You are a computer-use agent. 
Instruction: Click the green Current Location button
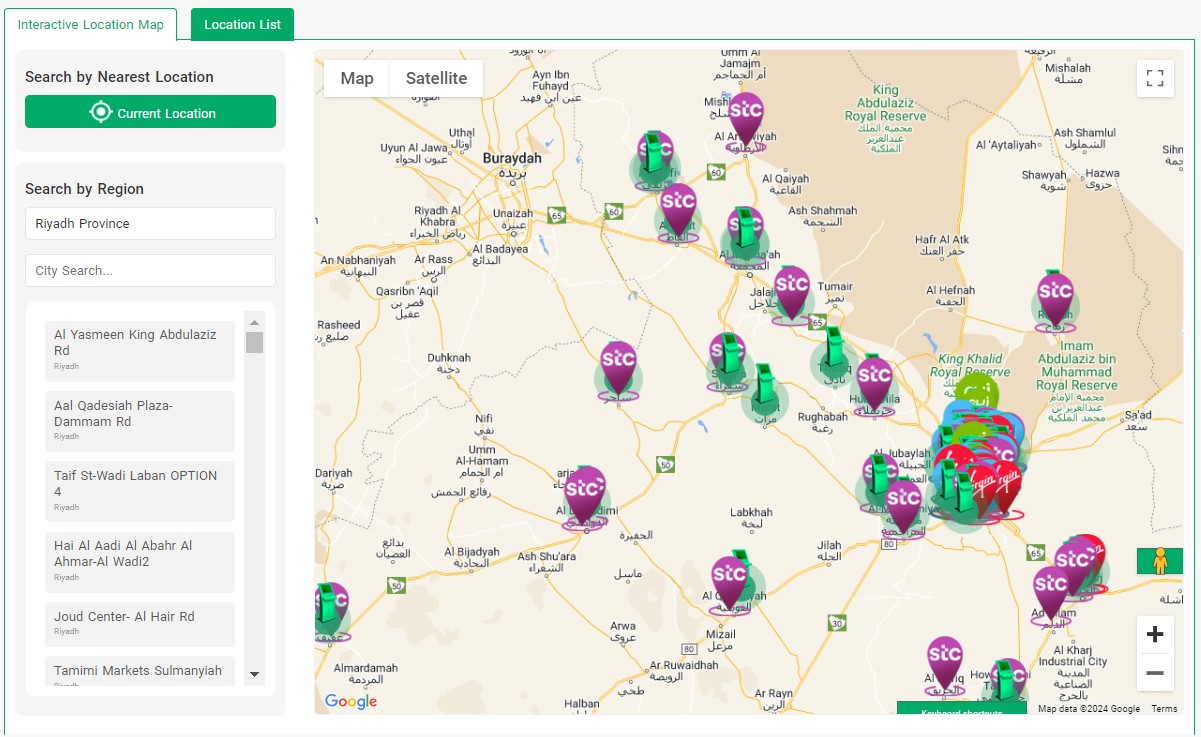coord(150,112)
